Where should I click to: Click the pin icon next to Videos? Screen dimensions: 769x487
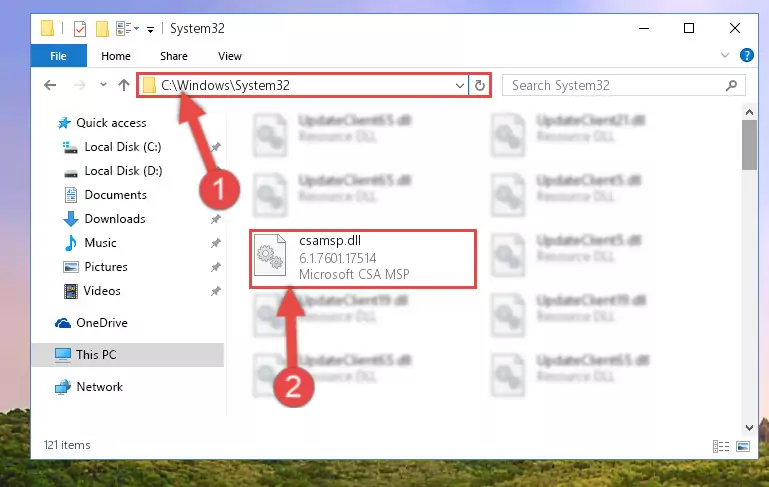[x=215, y=291]
